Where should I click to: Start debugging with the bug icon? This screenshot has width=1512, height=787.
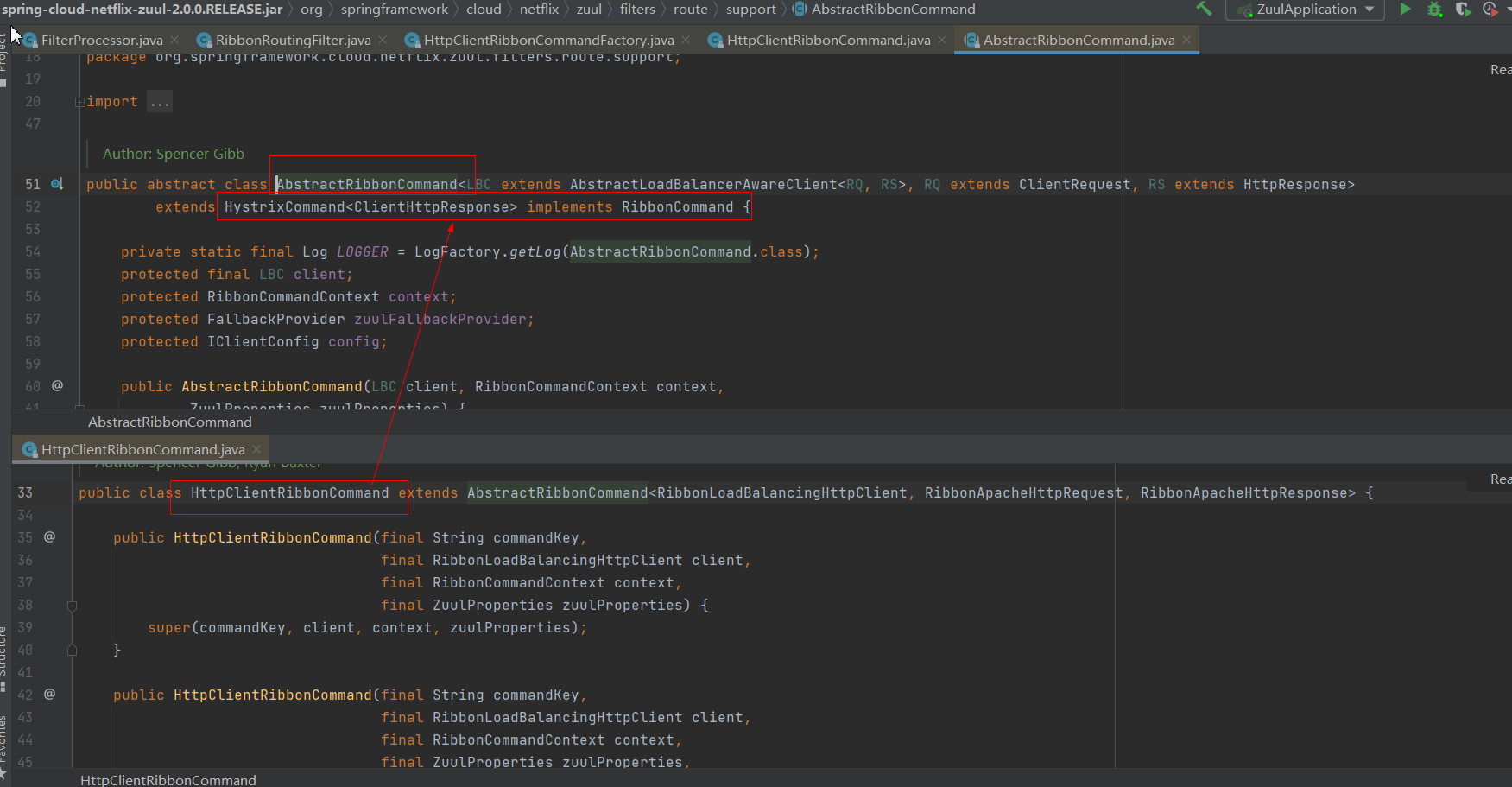1434,10
